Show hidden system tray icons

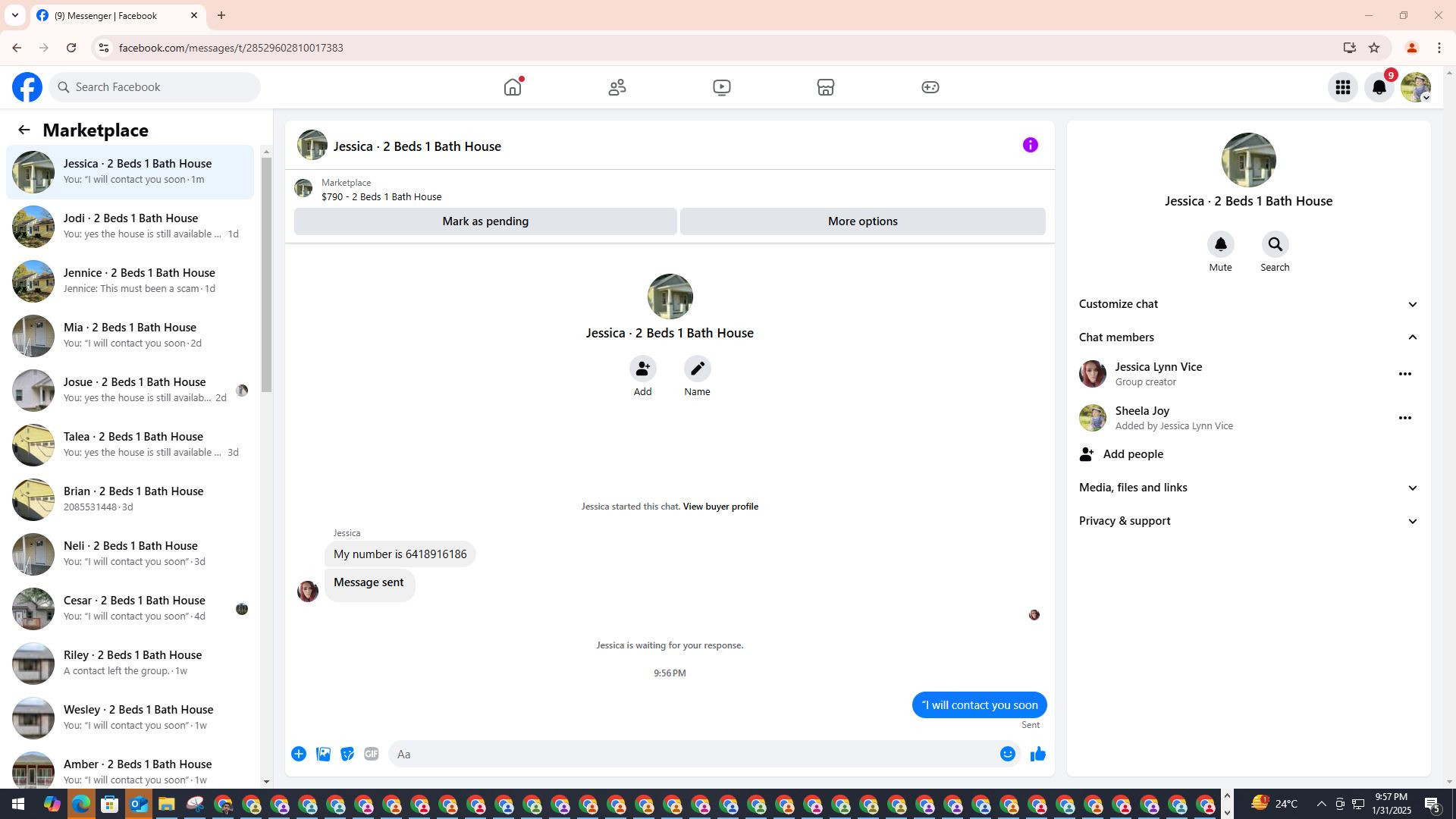click(x=1321, y=804)
